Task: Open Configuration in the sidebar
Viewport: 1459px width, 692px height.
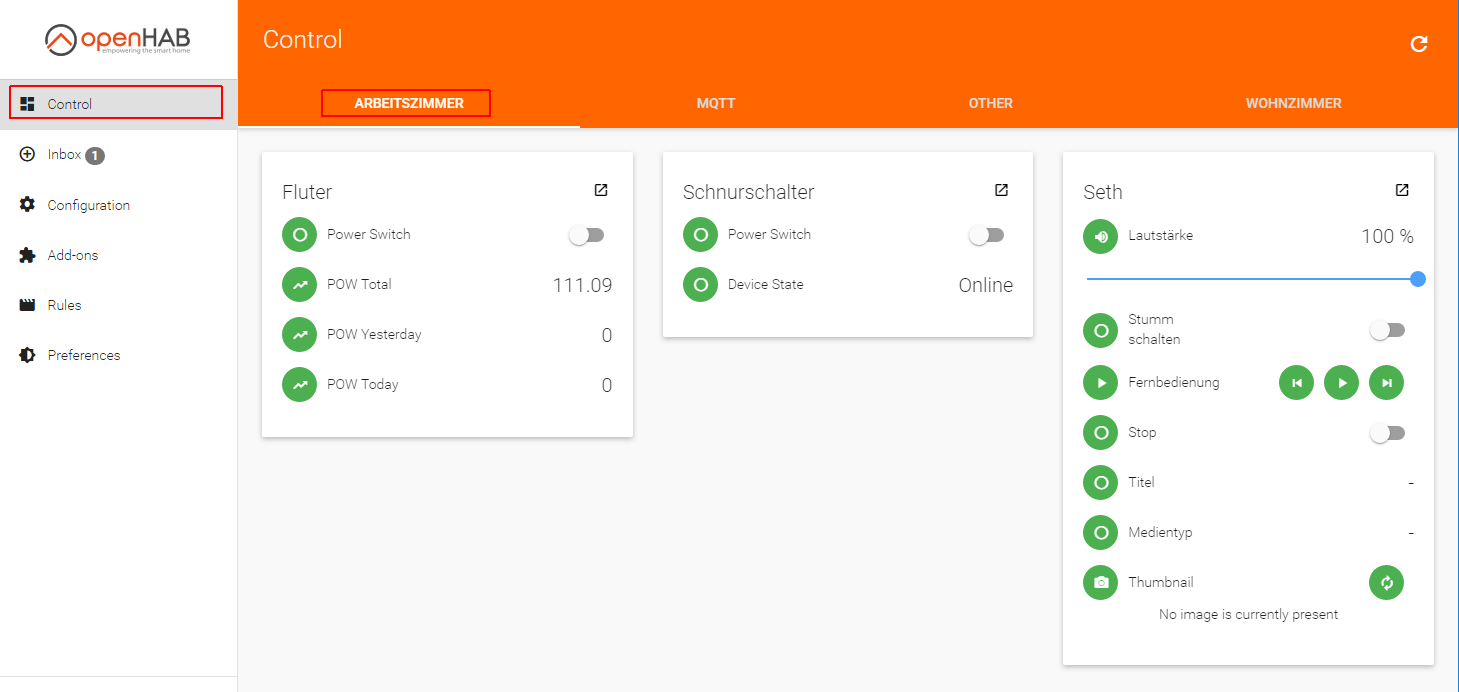Action: click(118, 205)
